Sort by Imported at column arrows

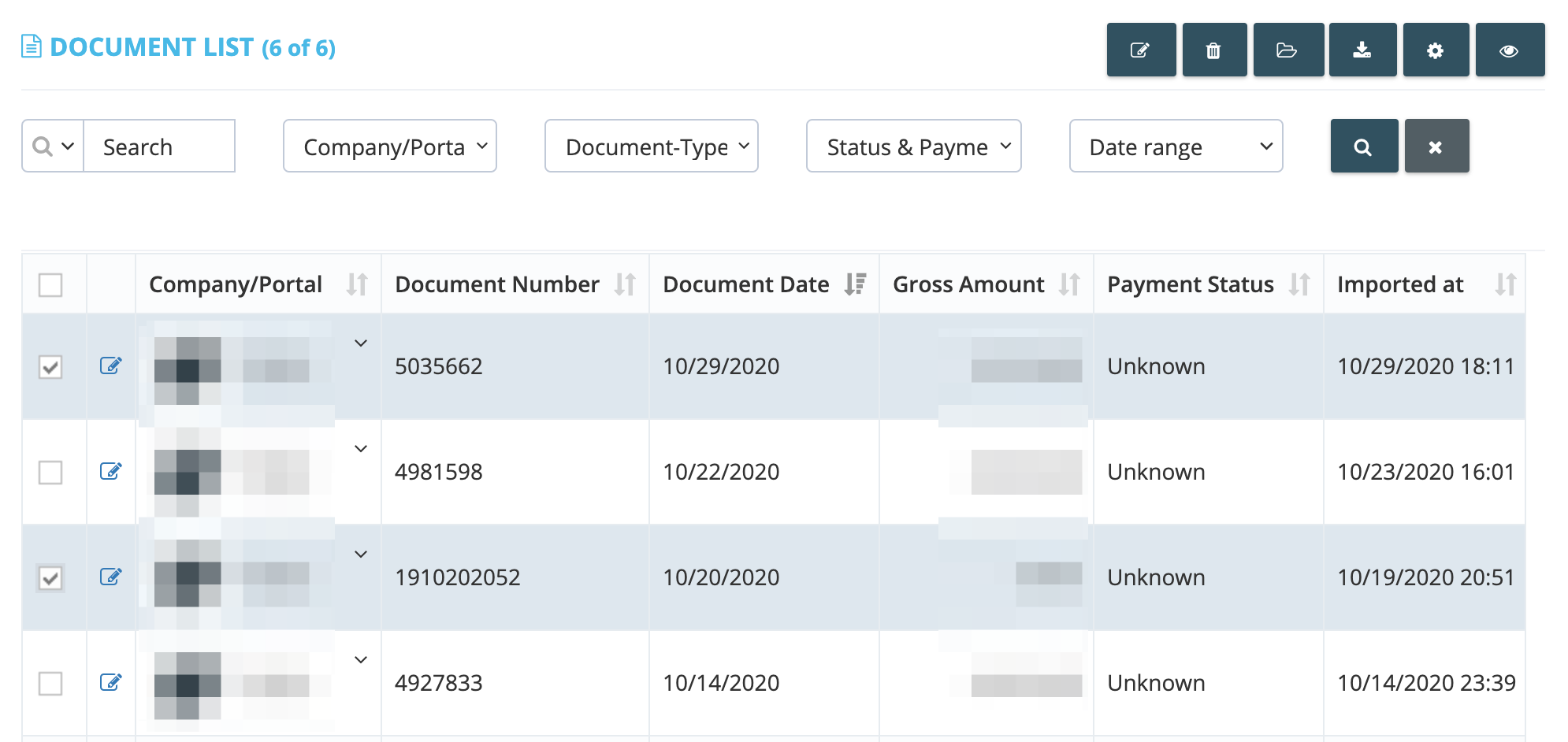click(x=1506, y=284)
